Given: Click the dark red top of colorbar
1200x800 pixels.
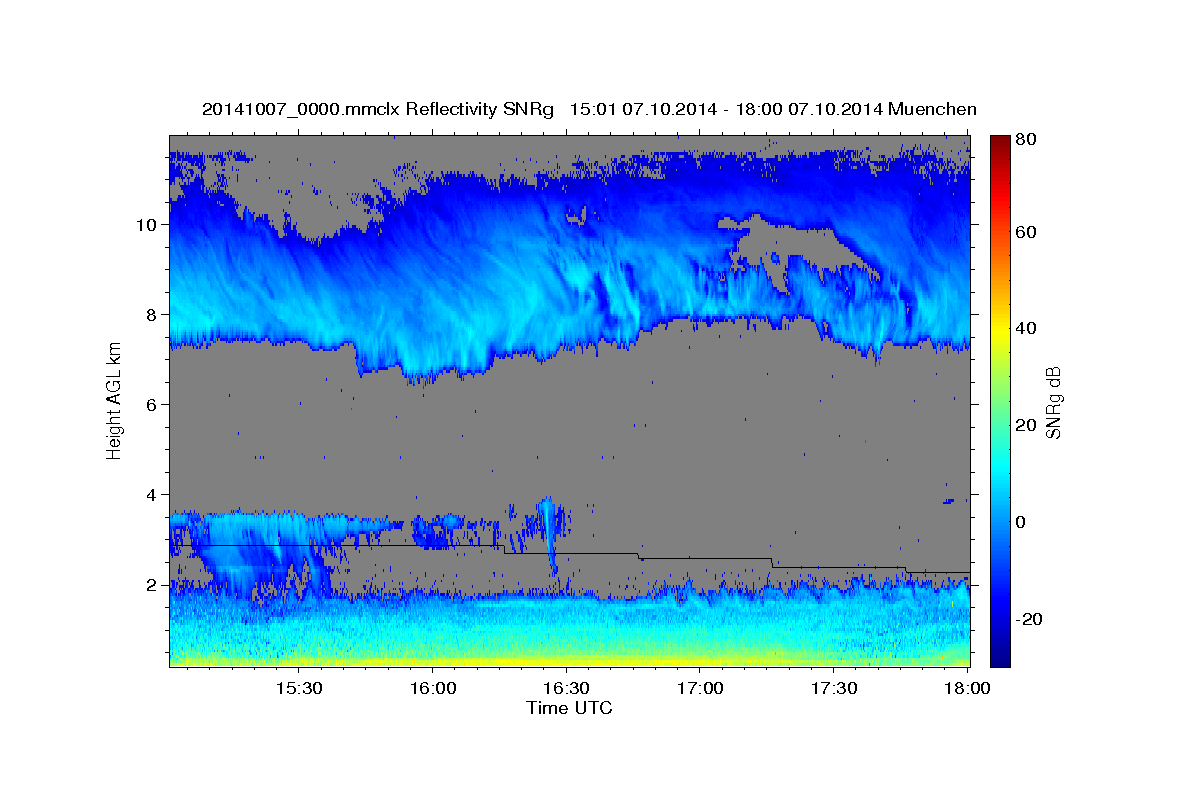Looking at the screenshot, I should (x=1000, y=145).
